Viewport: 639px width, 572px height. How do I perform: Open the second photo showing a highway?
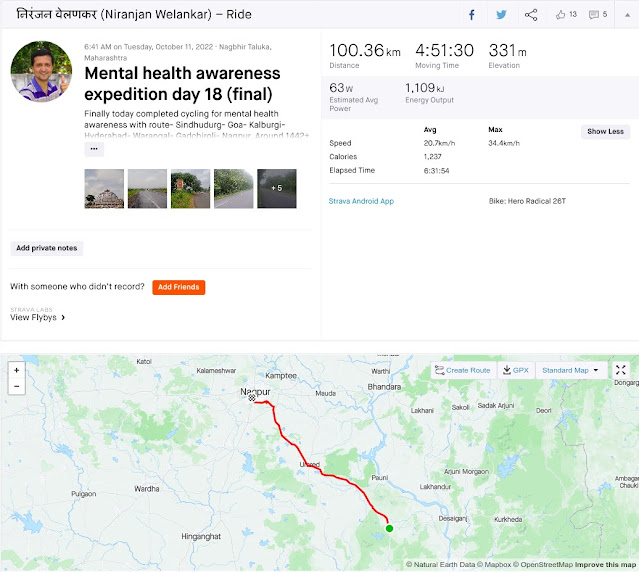tap(147, 189)
